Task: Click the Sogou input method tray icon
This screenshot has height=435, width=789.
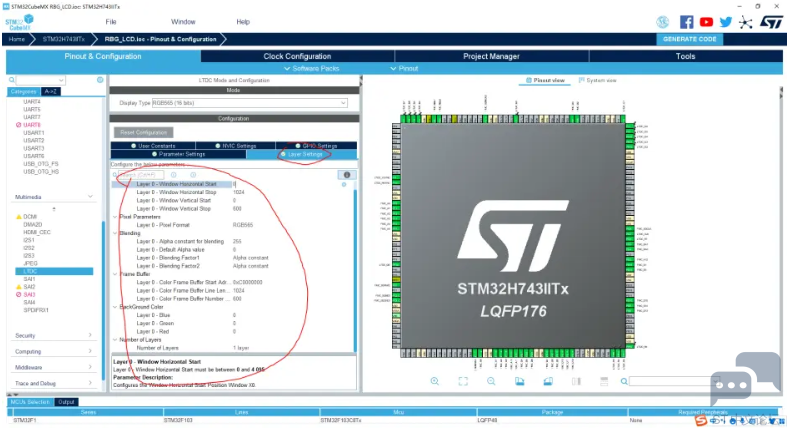Action: (x=701, y=420)
